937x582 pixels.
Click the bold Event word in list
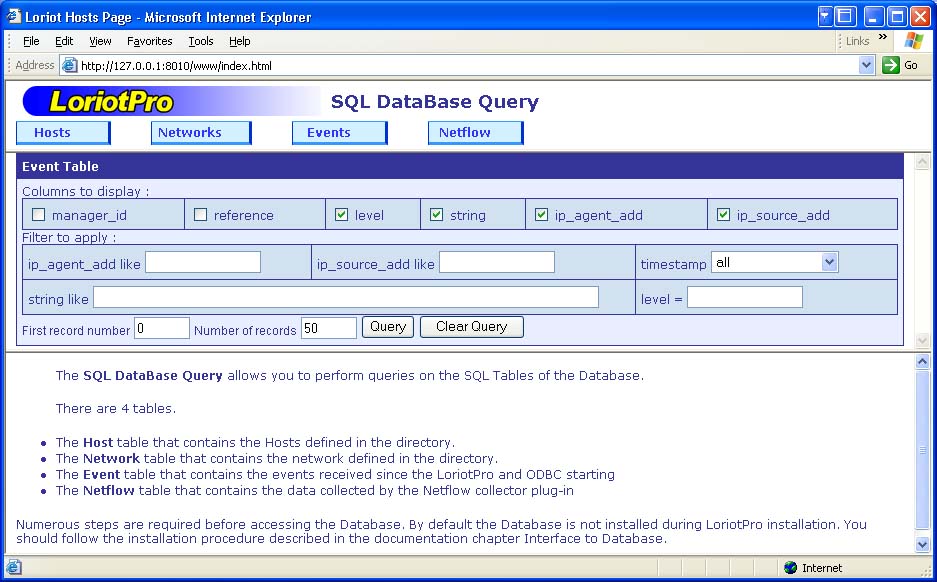click(x=102, y=474)
